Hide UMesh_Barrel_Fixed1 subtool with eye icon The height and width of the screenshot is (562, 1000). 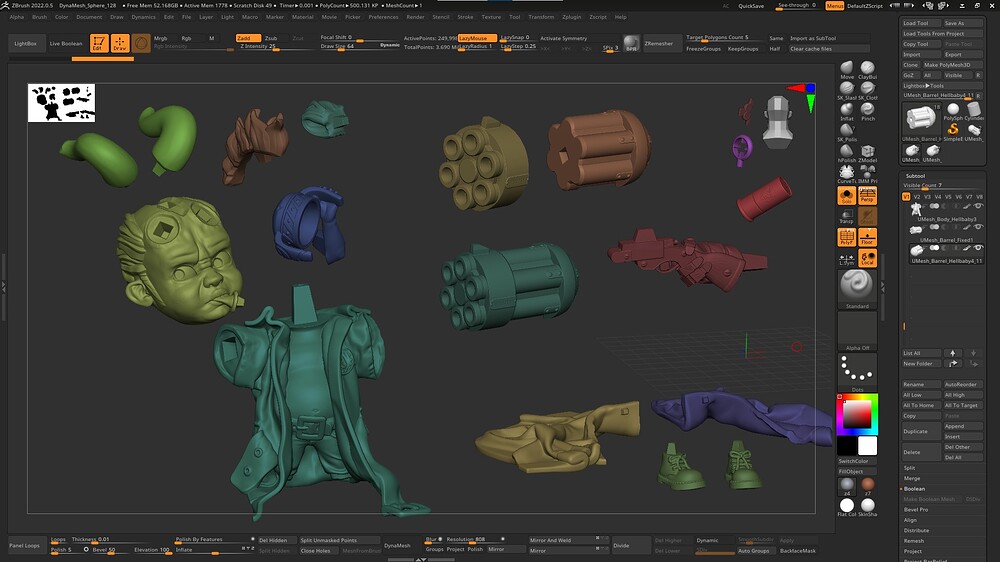click(978, 227)
